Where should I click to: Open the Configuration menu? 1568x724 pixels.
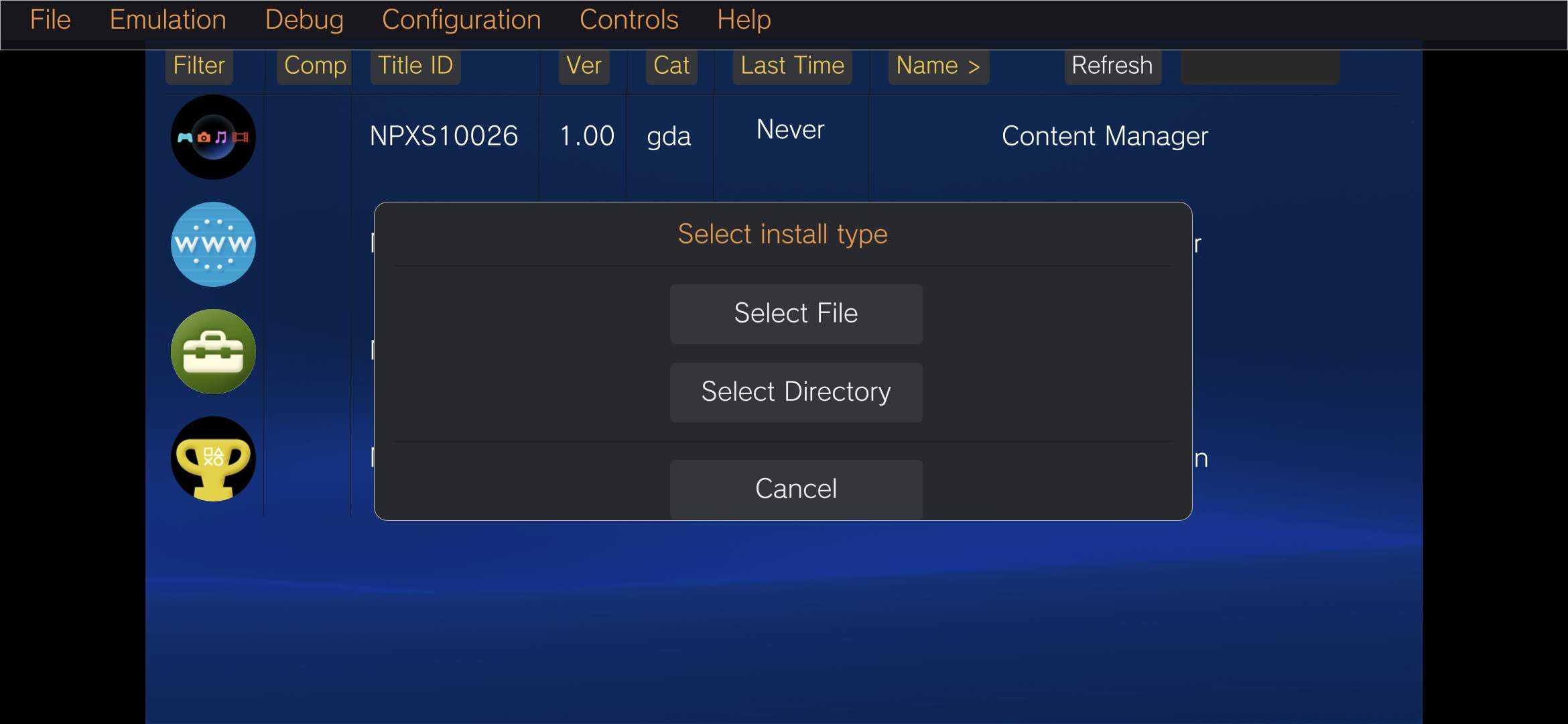pos(461,20)
